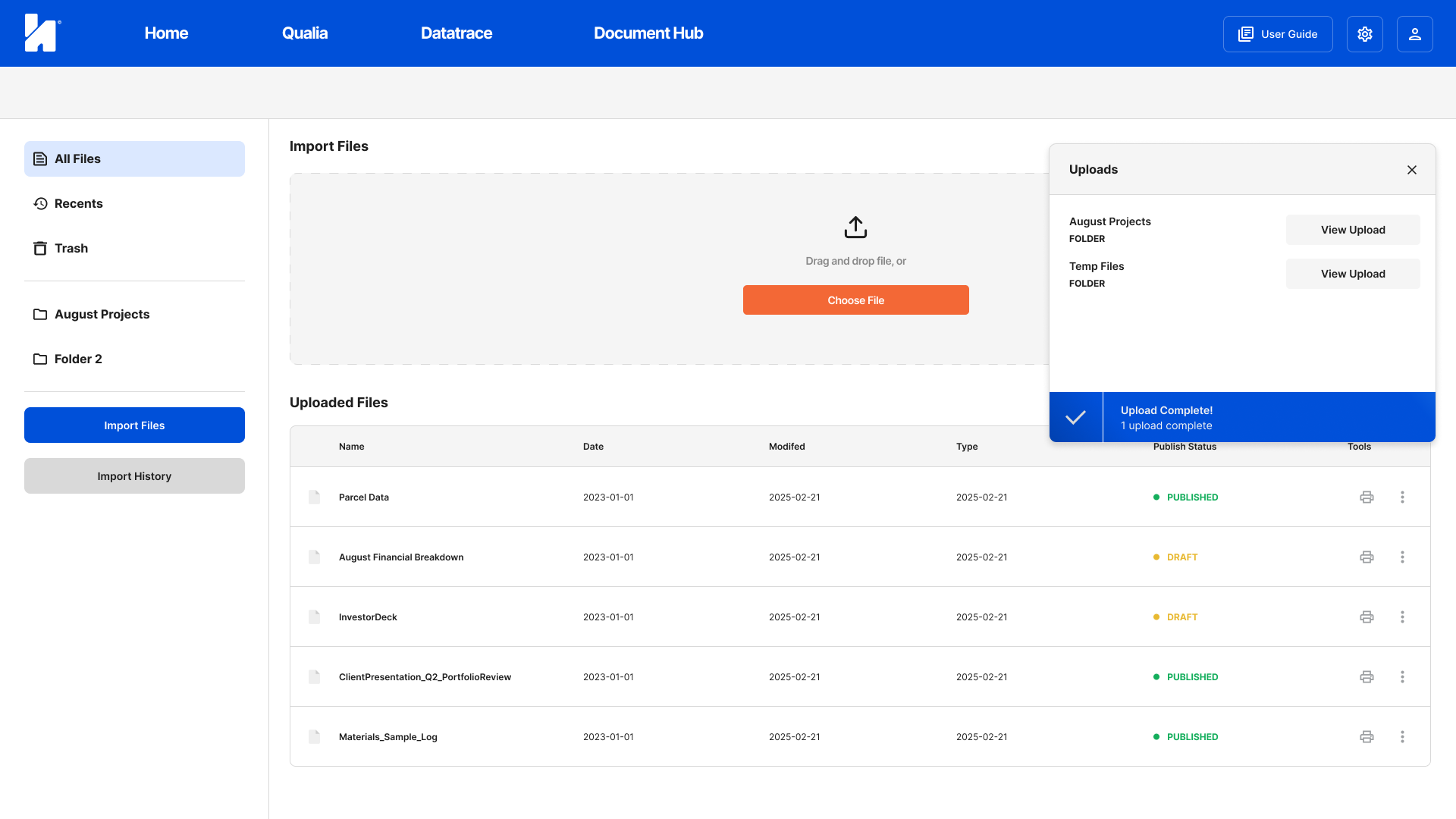Click the InvestorDeck file icon
The image size is (1456, 819).
(x=314, y=617)
